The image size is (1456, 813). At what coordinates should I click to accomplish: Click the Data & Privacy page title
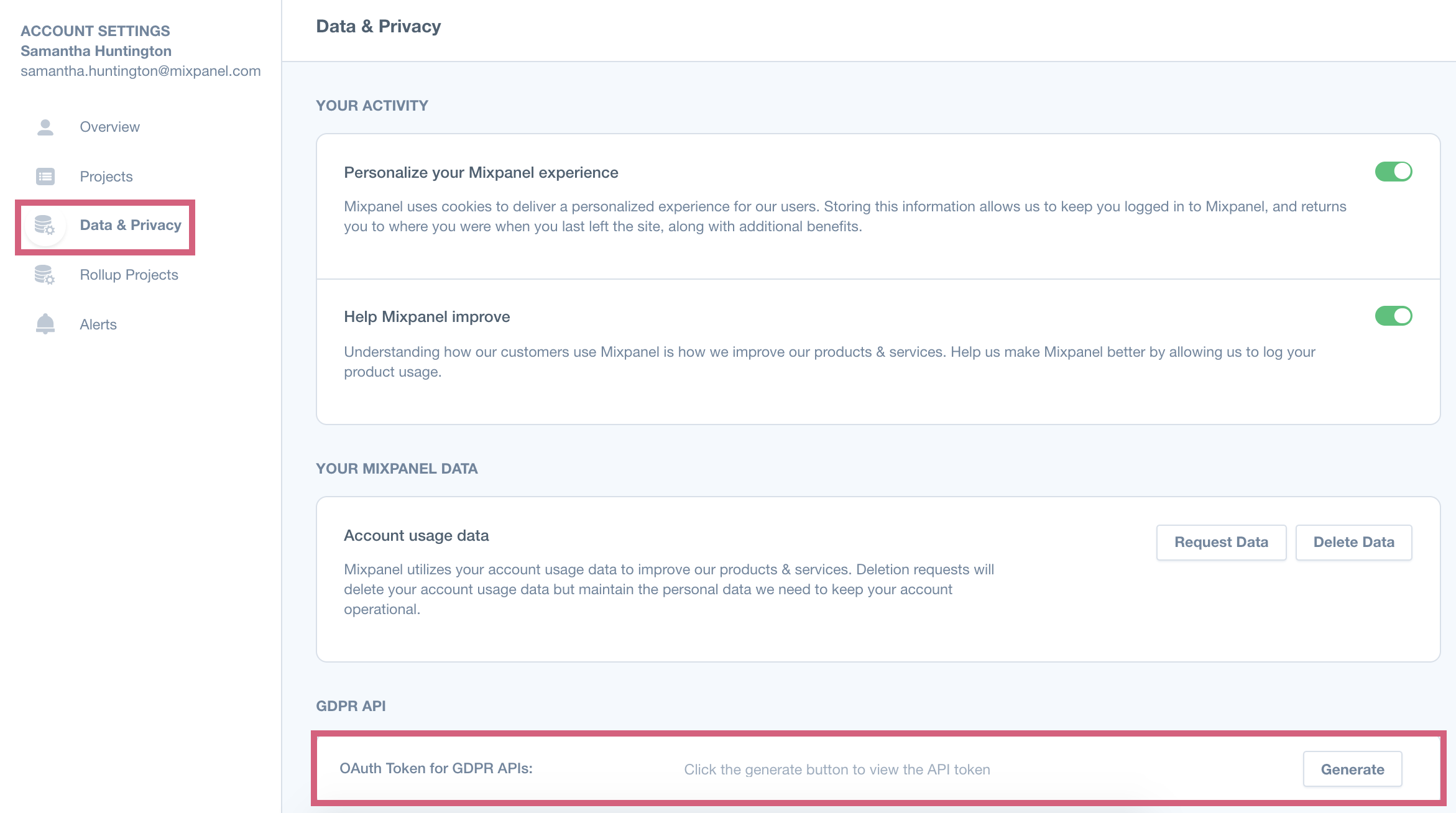pos(378,26)
